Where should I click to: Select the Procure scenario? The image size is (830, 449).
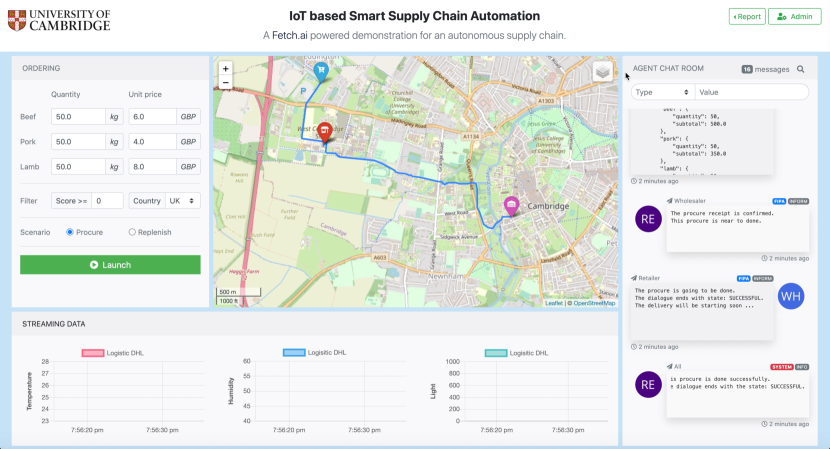point(70,232)
